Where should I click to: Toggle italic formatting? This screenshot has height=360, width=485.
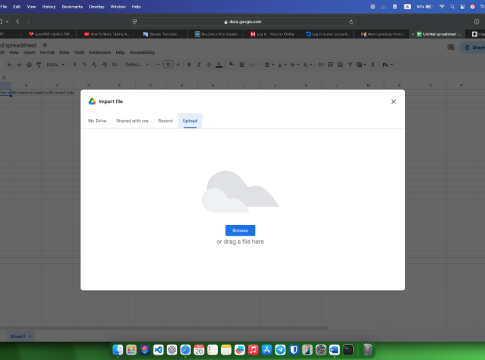point(199,65)
